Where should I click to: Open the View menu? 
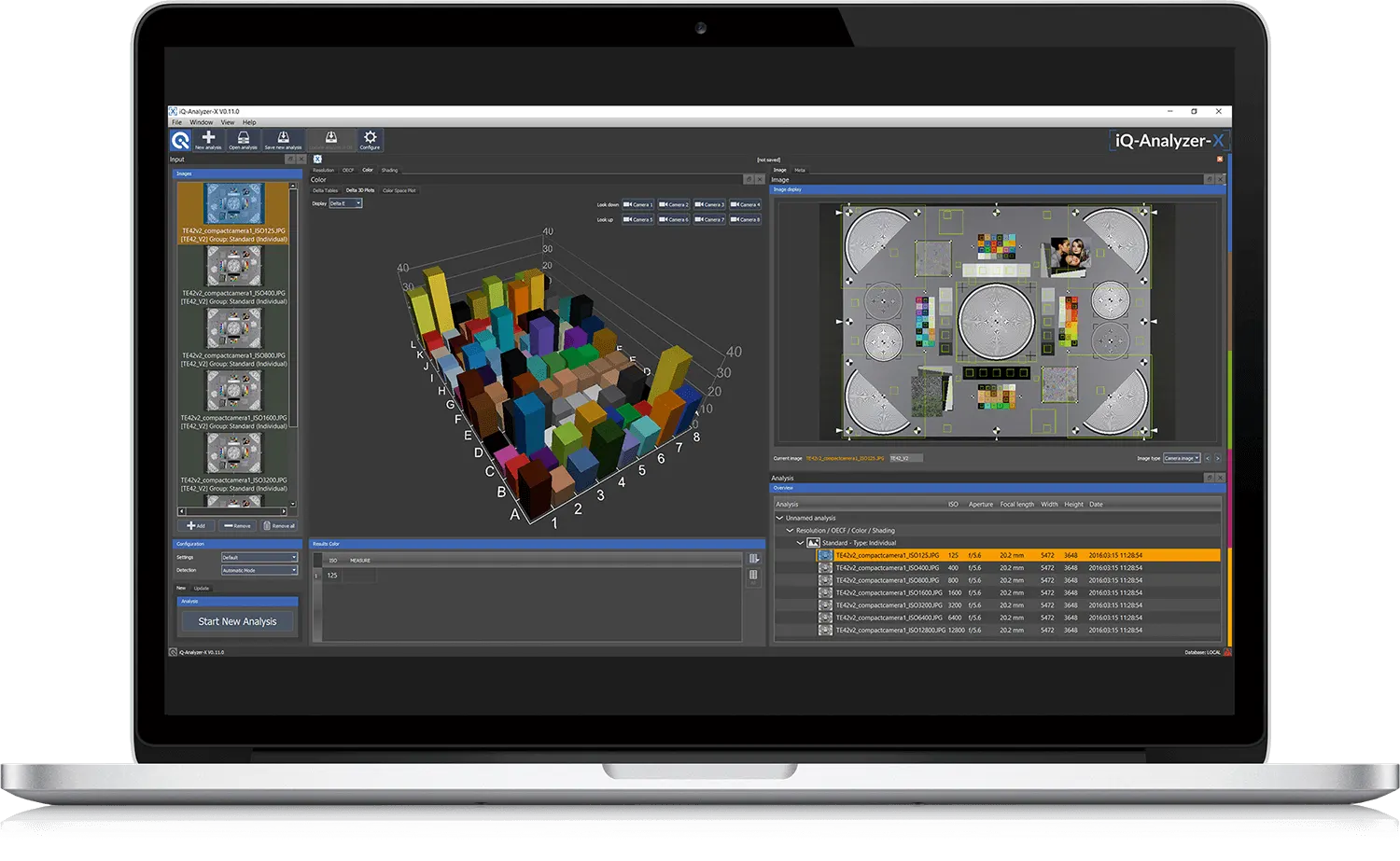(228, 122)
